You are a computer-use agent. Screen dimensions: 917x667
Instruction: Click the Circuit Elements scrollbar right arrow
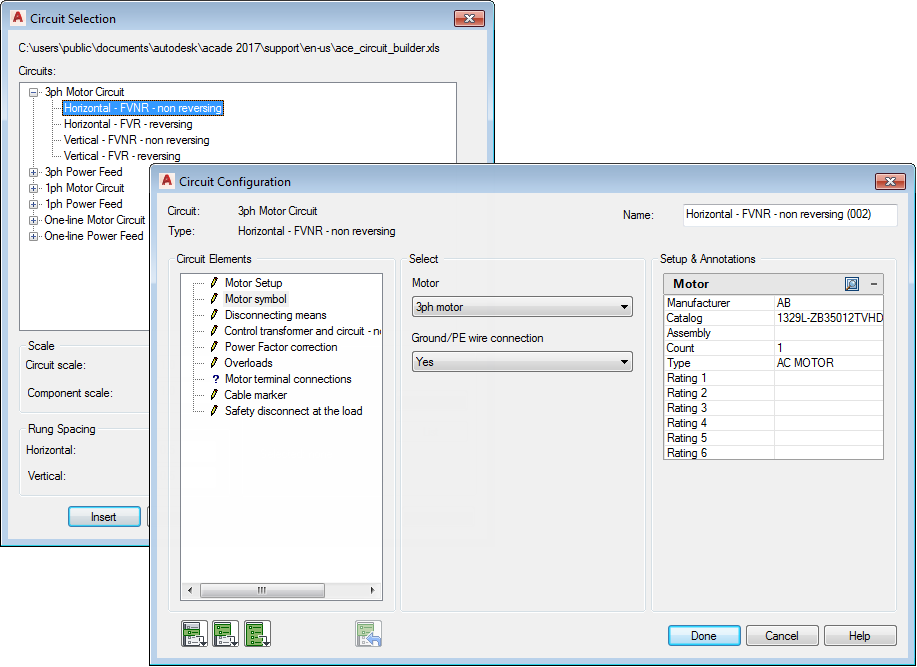pos(373,590)
